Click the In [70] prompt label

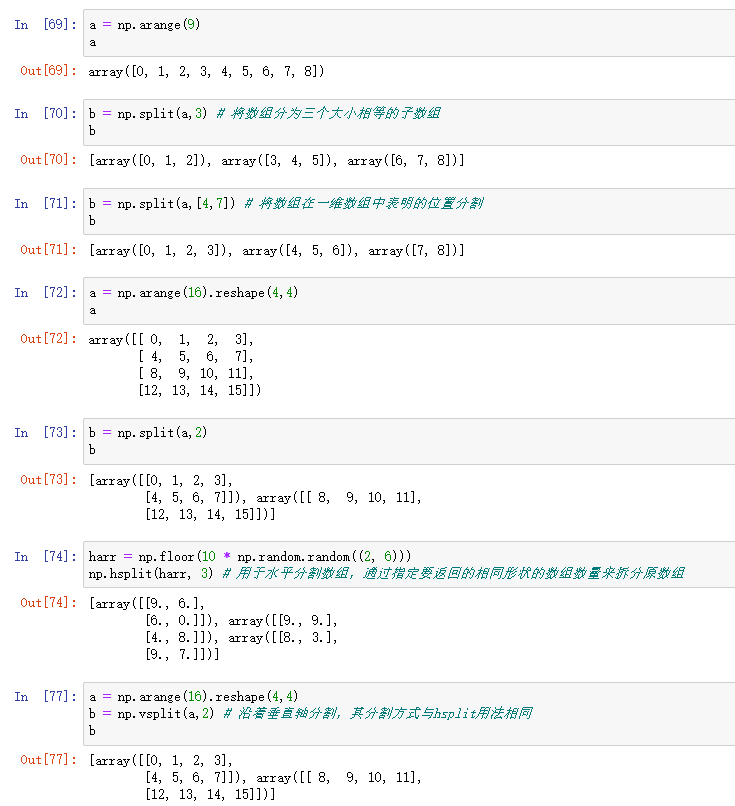(x=45, y=114)
